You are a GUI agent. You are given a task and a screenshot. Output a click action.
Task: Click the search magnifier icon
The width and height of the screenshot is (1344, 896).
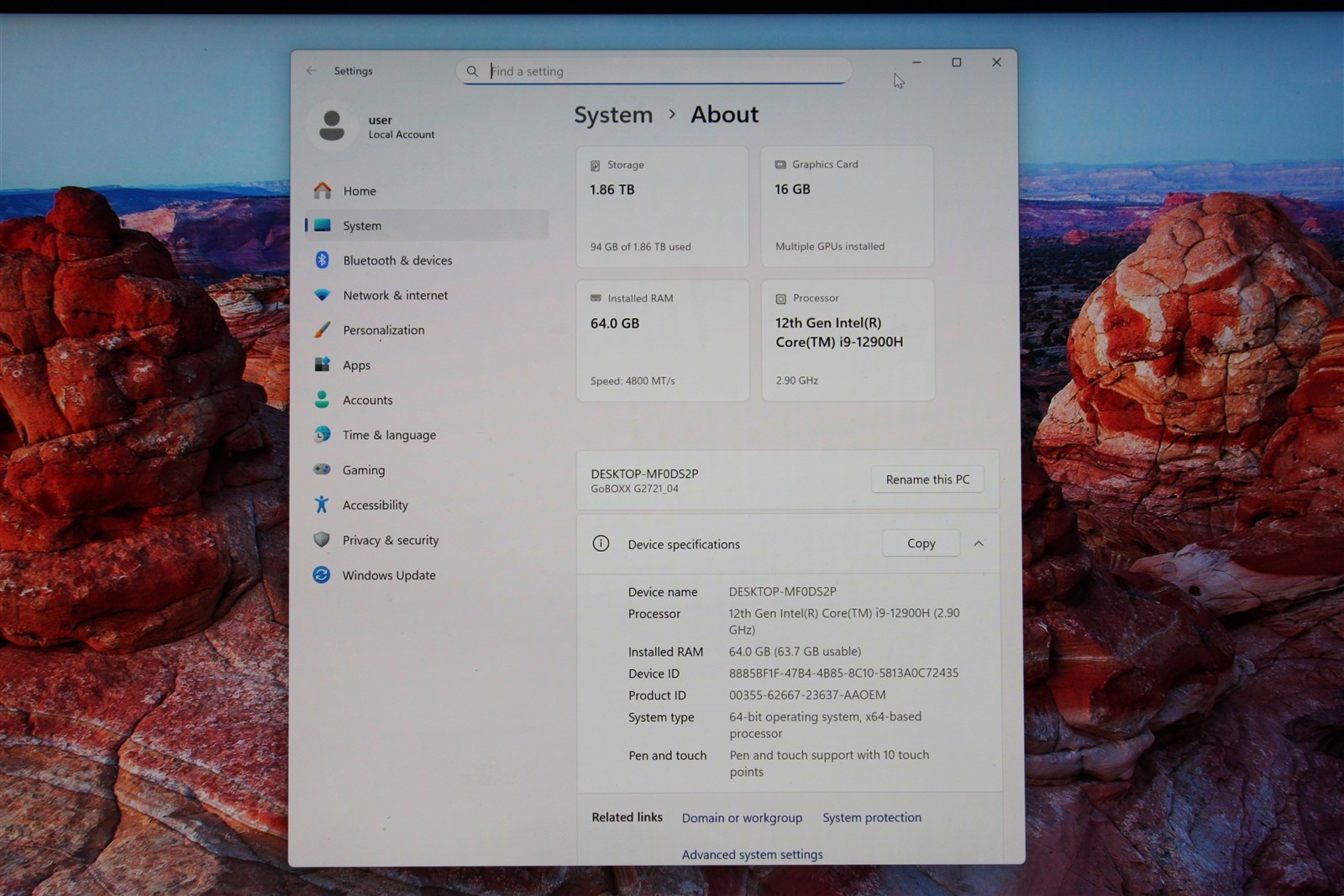tap(472, 71)
